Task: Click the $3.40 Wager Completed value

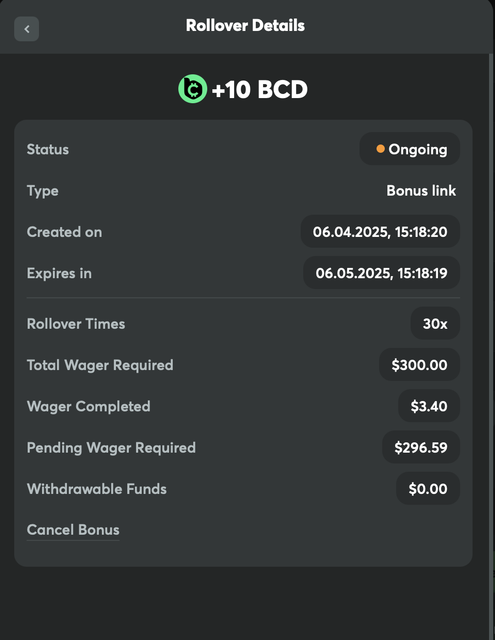Action: coord(429,406)
